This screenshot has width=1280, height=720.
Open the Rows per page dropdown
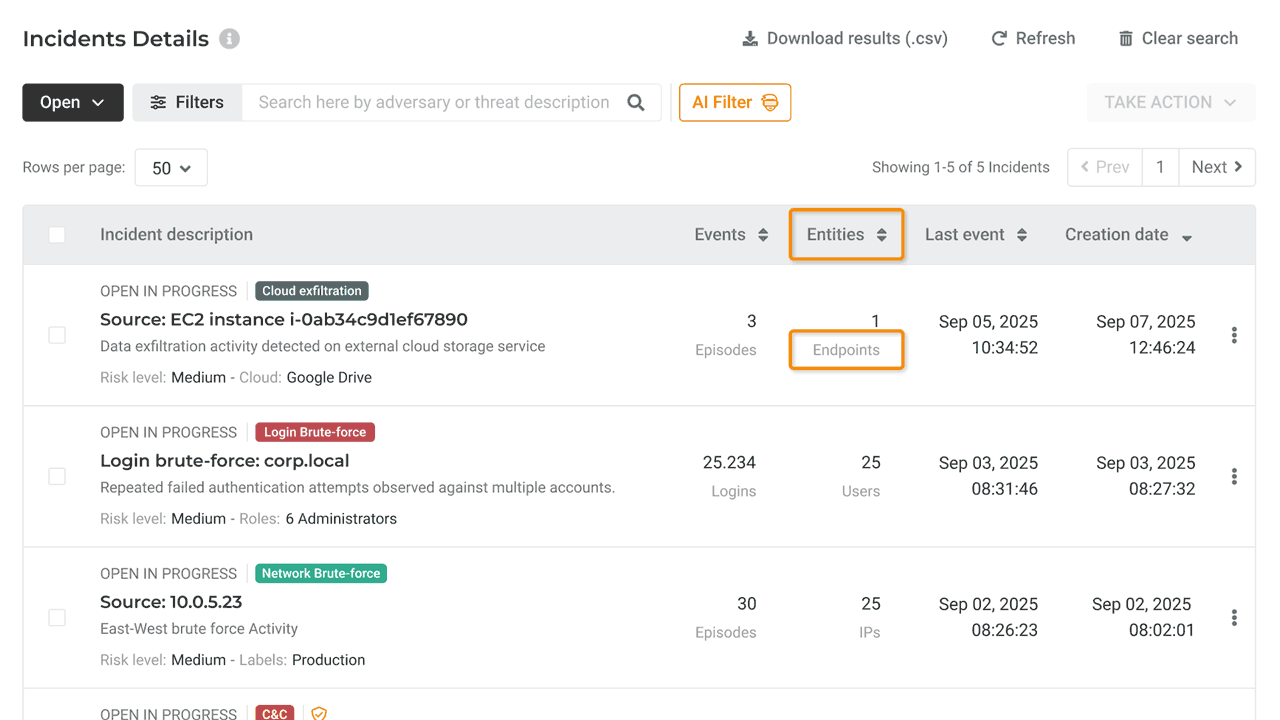point(171,168)
